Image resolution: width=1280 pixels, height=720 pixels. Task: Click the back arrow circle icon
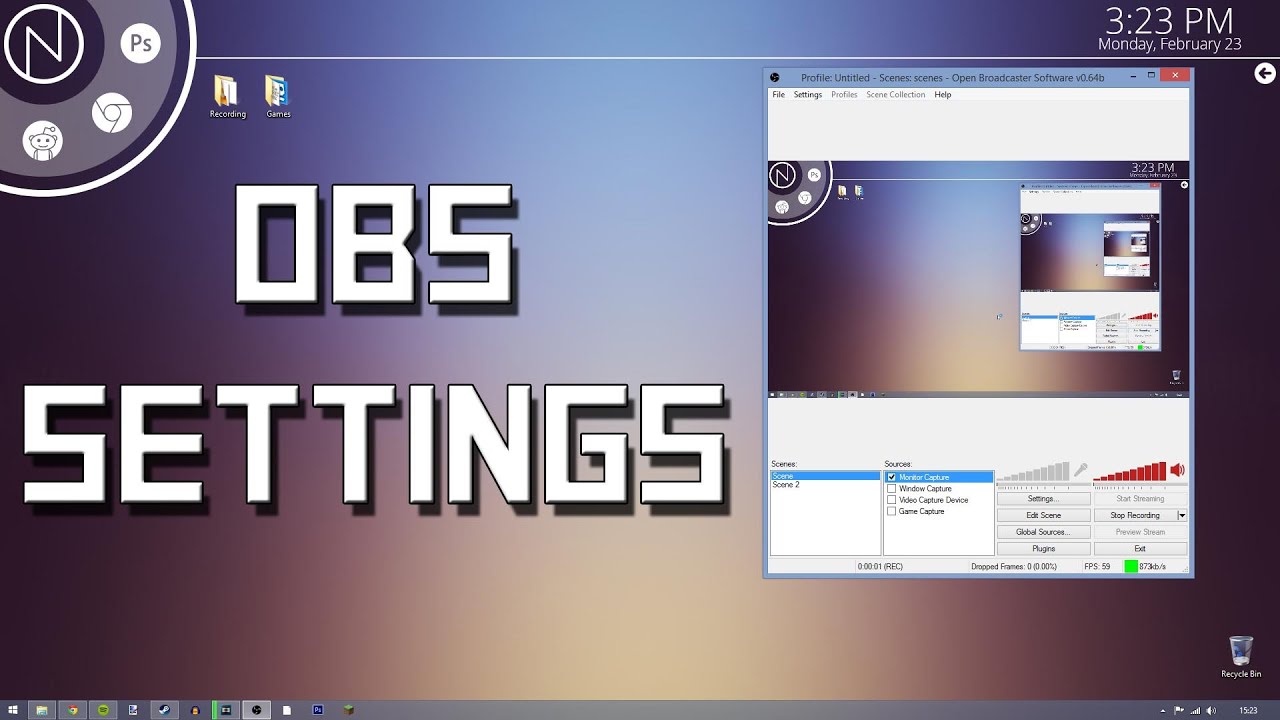coord(1265,73)
